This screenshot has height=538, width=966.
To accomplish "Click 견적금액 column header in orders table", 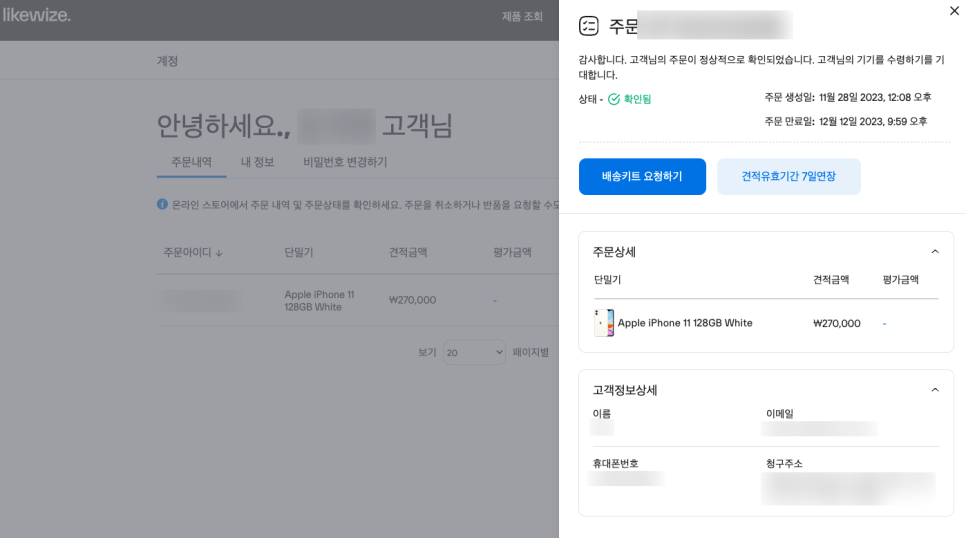I will point(408,253).
